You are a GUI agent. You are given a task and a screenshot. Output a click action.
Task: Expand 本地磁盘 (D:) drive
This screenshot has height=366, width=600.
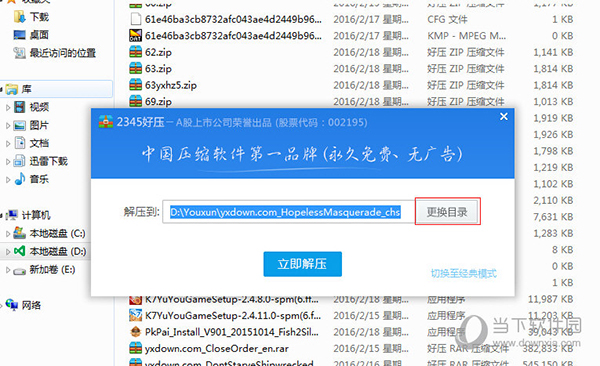coord(8,252)
